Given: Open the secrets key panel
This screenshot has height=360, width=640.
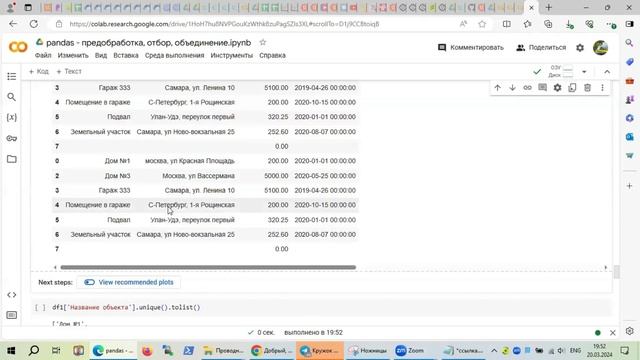Looking at the screenshot, I should (x=12, y=138).
